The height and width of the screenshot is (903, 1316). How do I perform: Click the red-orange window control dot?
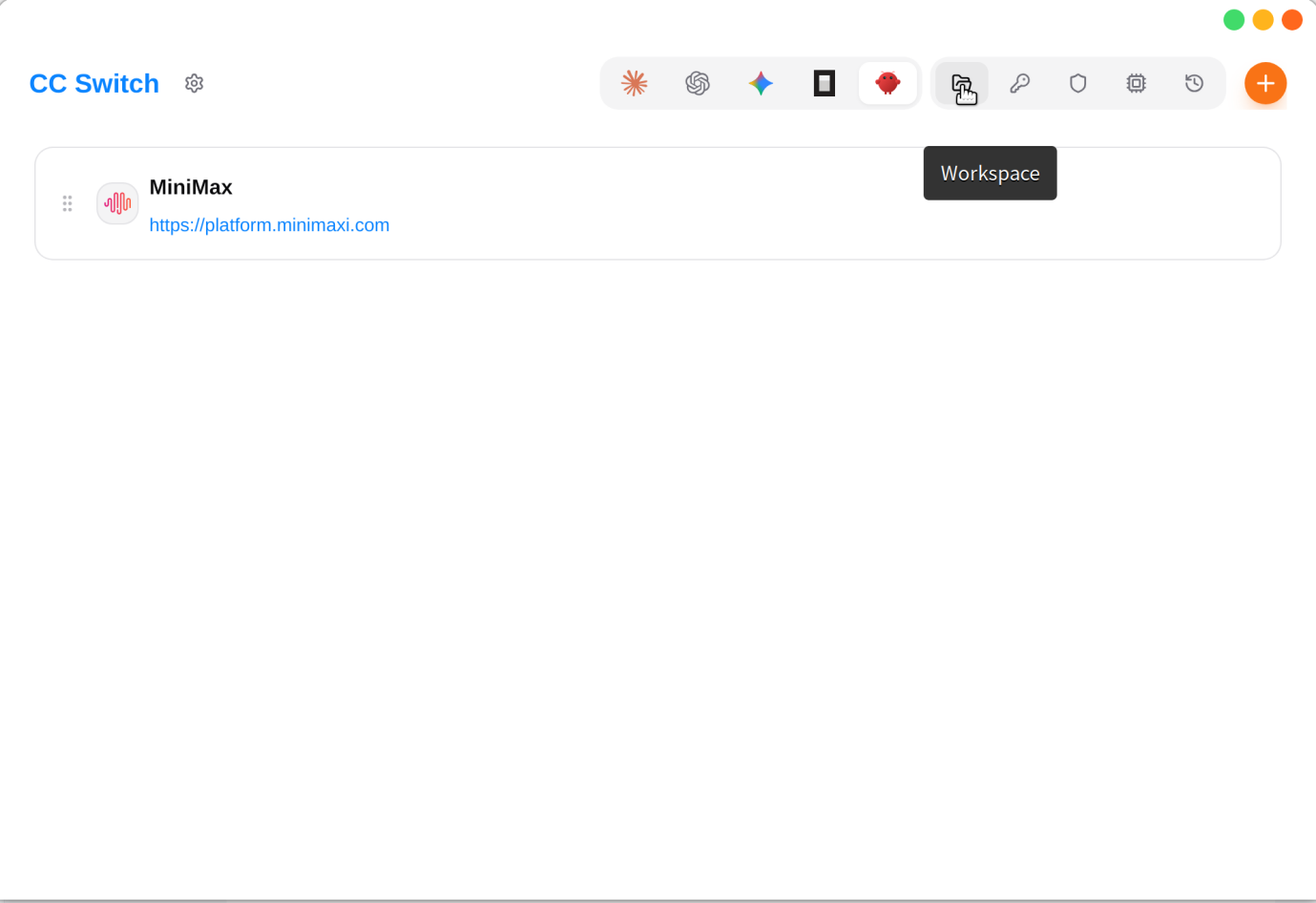1292,20
